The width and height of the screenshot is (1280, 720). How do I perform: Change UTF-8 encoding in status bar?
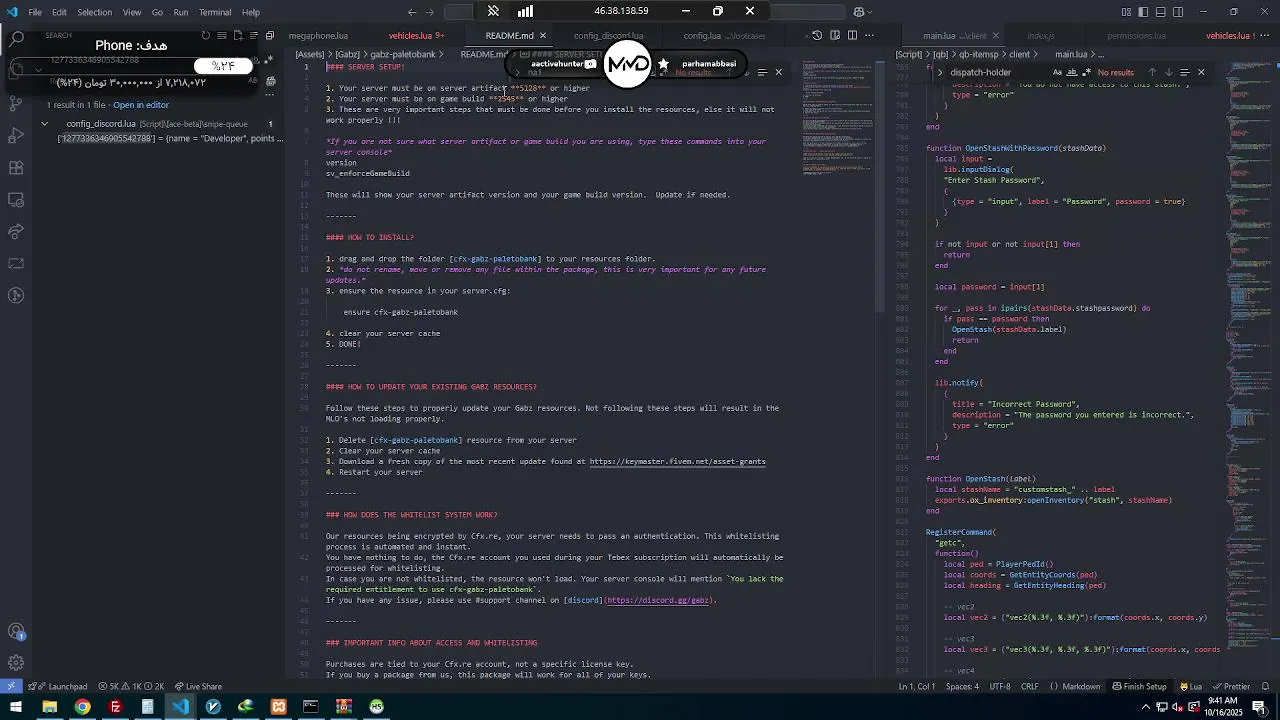click(x=1000, y=686)
